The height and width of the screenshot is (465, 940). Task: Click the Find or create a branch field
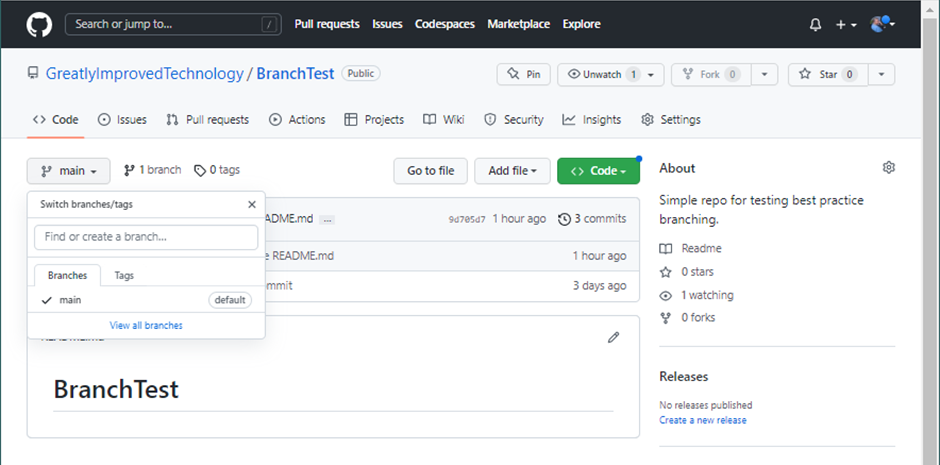tap(146, 237)
